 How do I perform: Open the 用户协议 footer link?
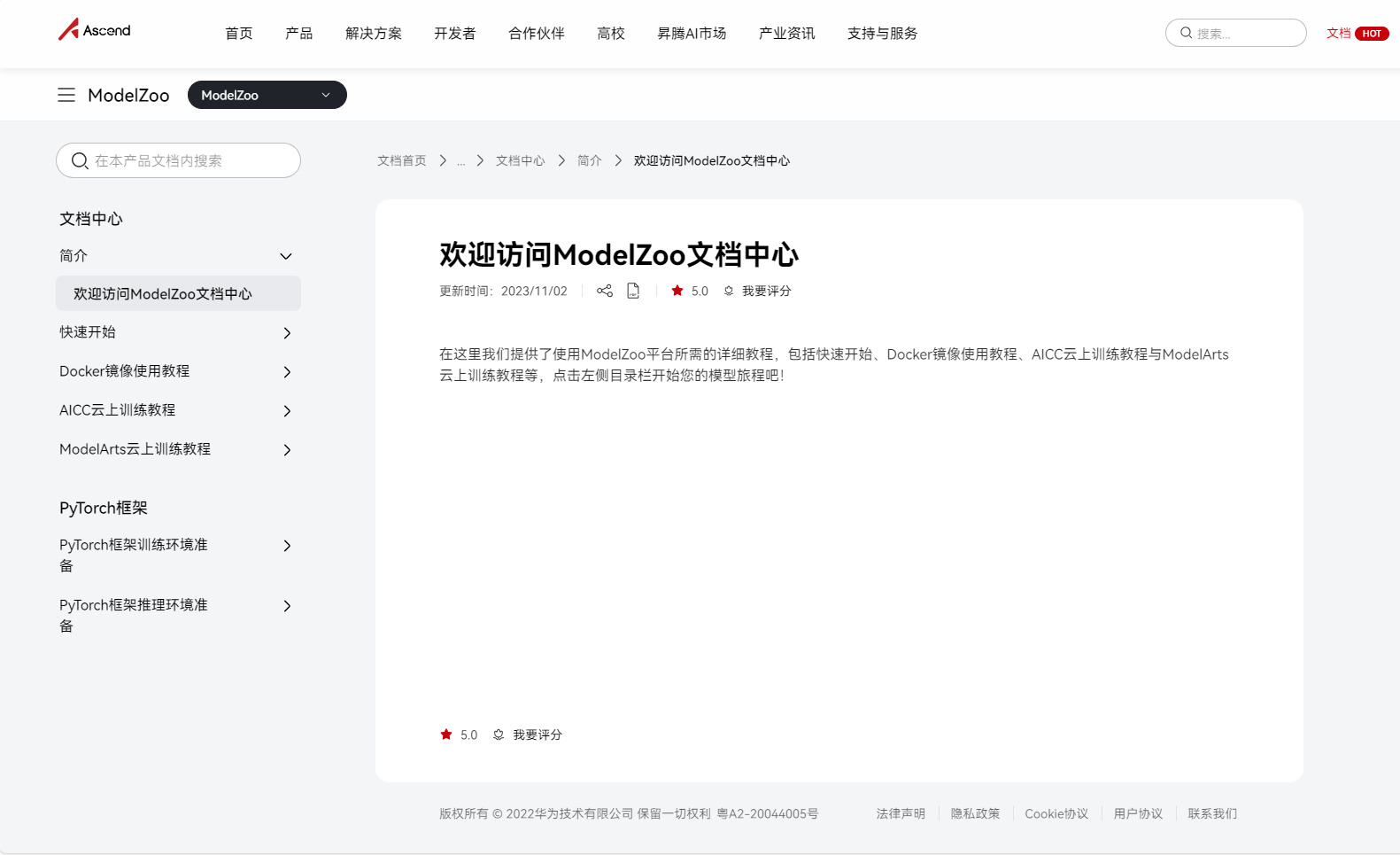pos(1138,813)
